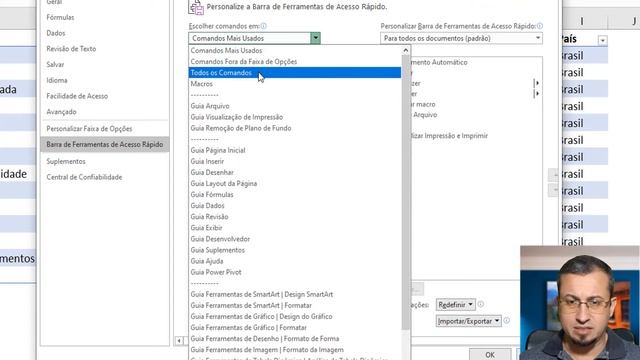This screenshot has width=640, height=360.
Task: Click info icon next to Importar/Exportar
Action: (x=507, y=320)
